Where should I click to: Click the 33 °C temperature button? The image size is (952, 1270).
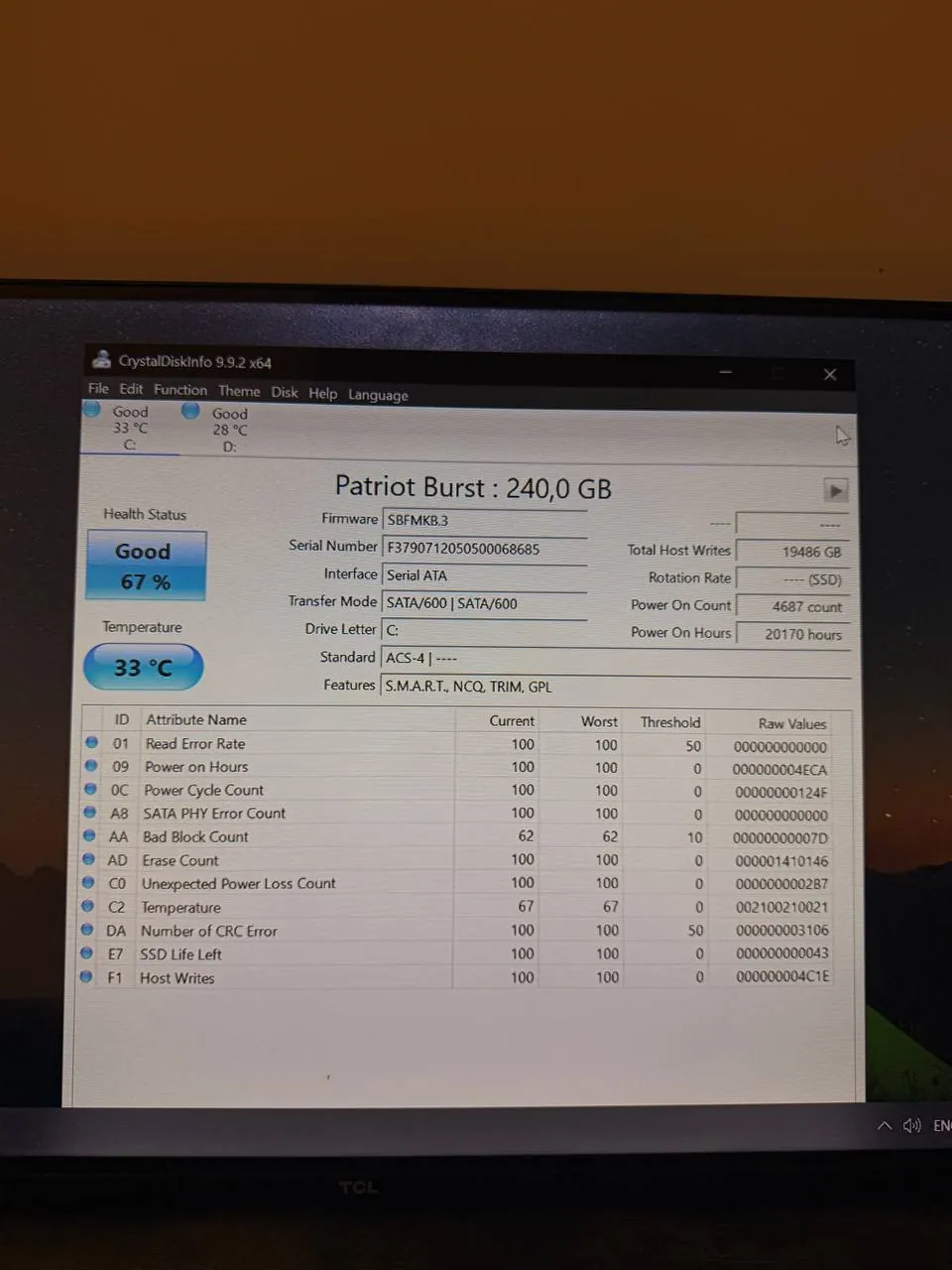click(x=143, y=667)
